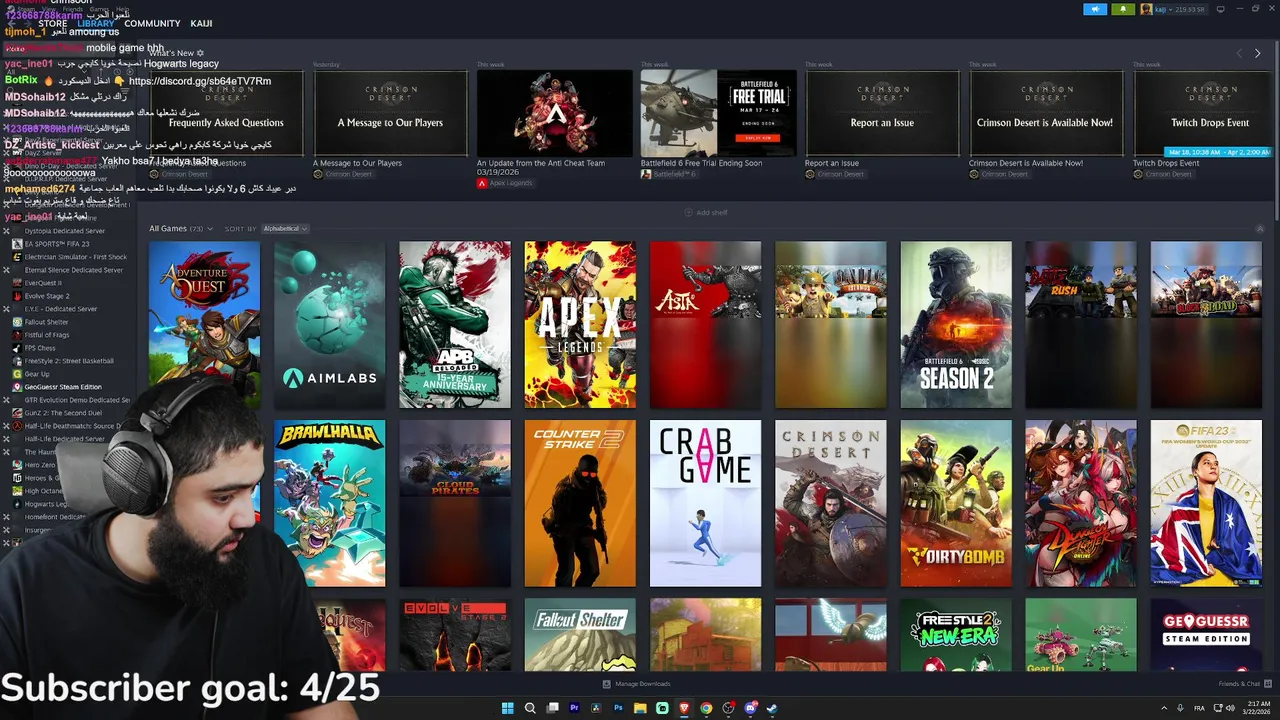1280x720 pixels.
Task: Open Report an Issue news card
Action: pyautogui.click(x=882, y=113)
